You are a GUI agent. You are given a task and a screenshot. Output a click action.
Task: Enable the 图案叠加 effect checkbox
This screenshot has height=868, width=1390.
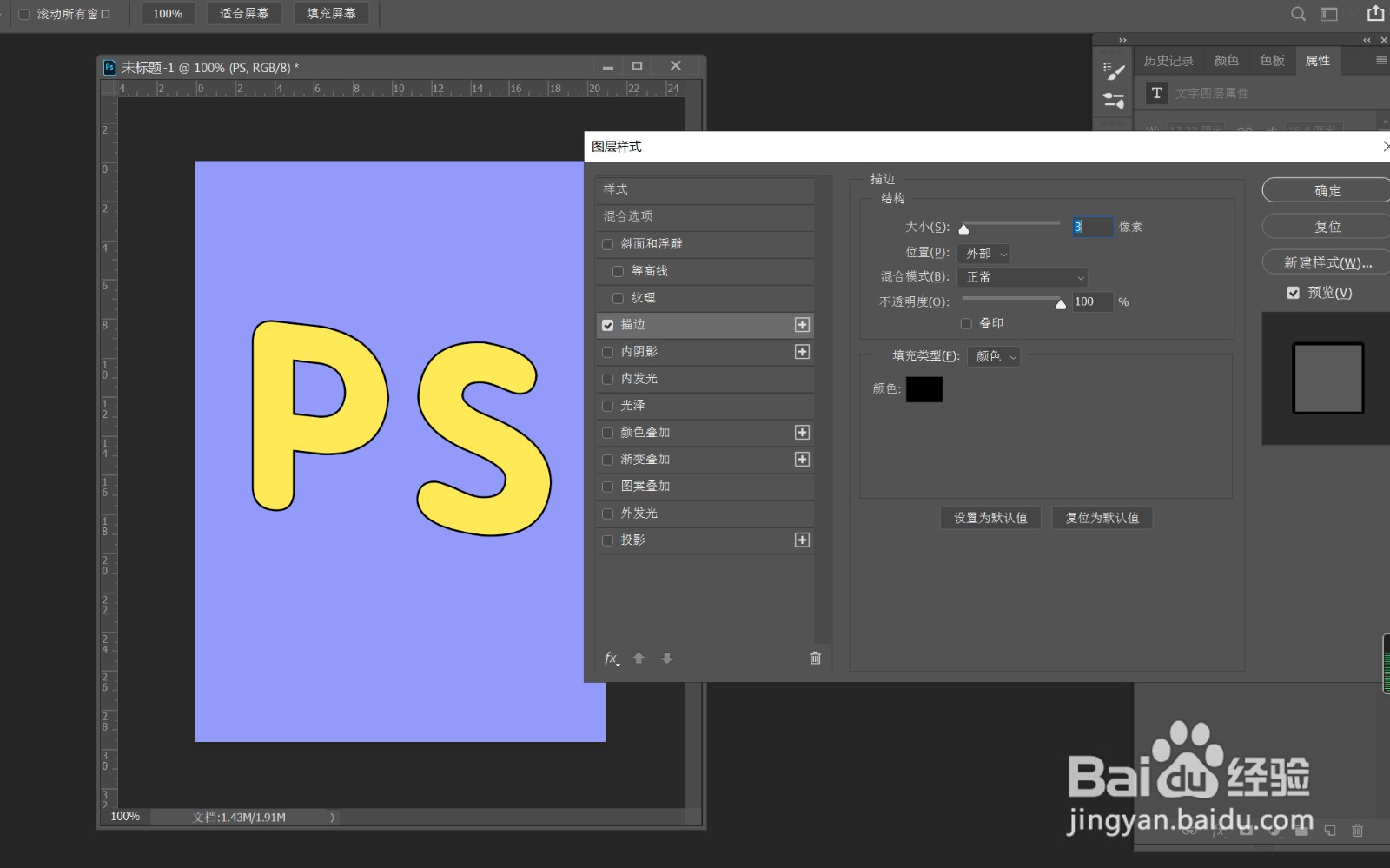click(x=608, y=487)
